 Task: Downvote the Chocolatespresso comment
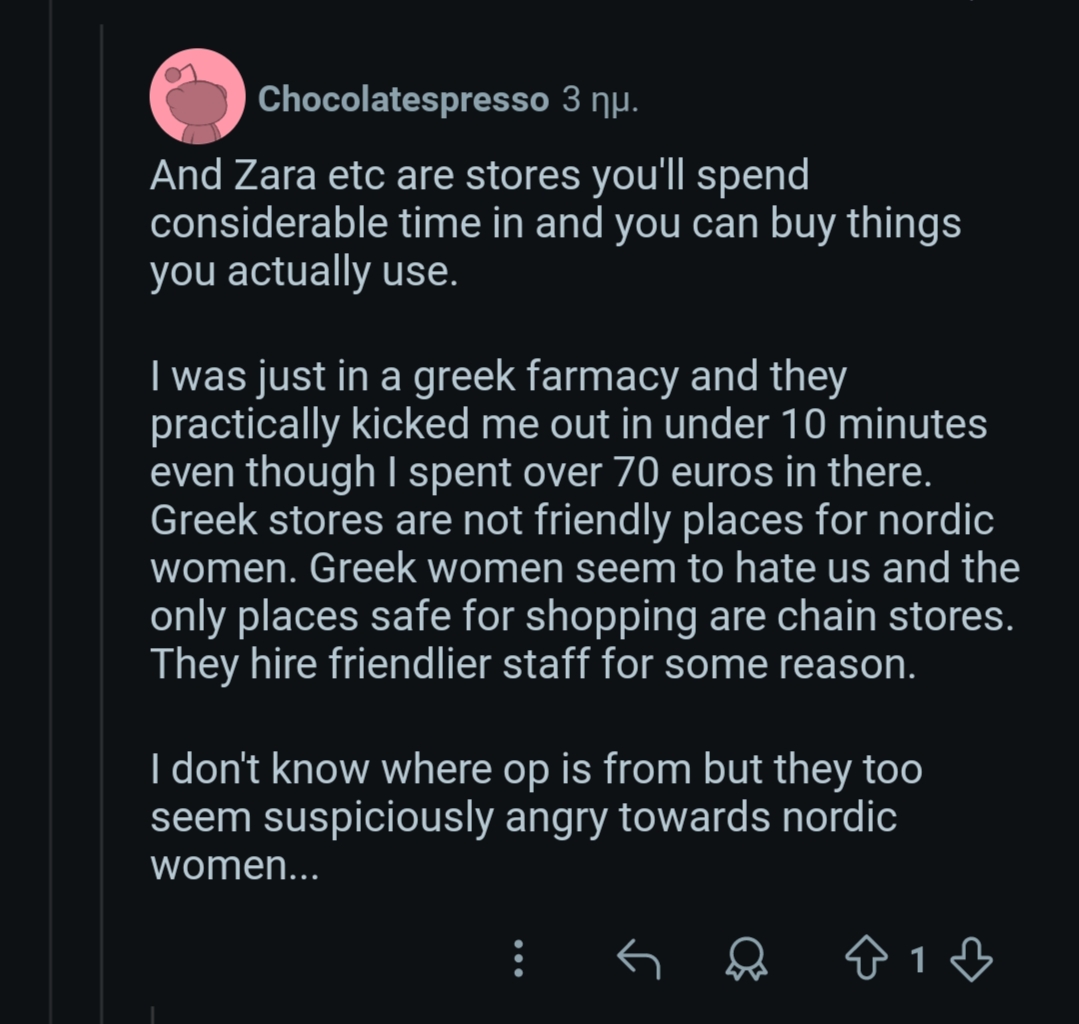tap(971, 961)
